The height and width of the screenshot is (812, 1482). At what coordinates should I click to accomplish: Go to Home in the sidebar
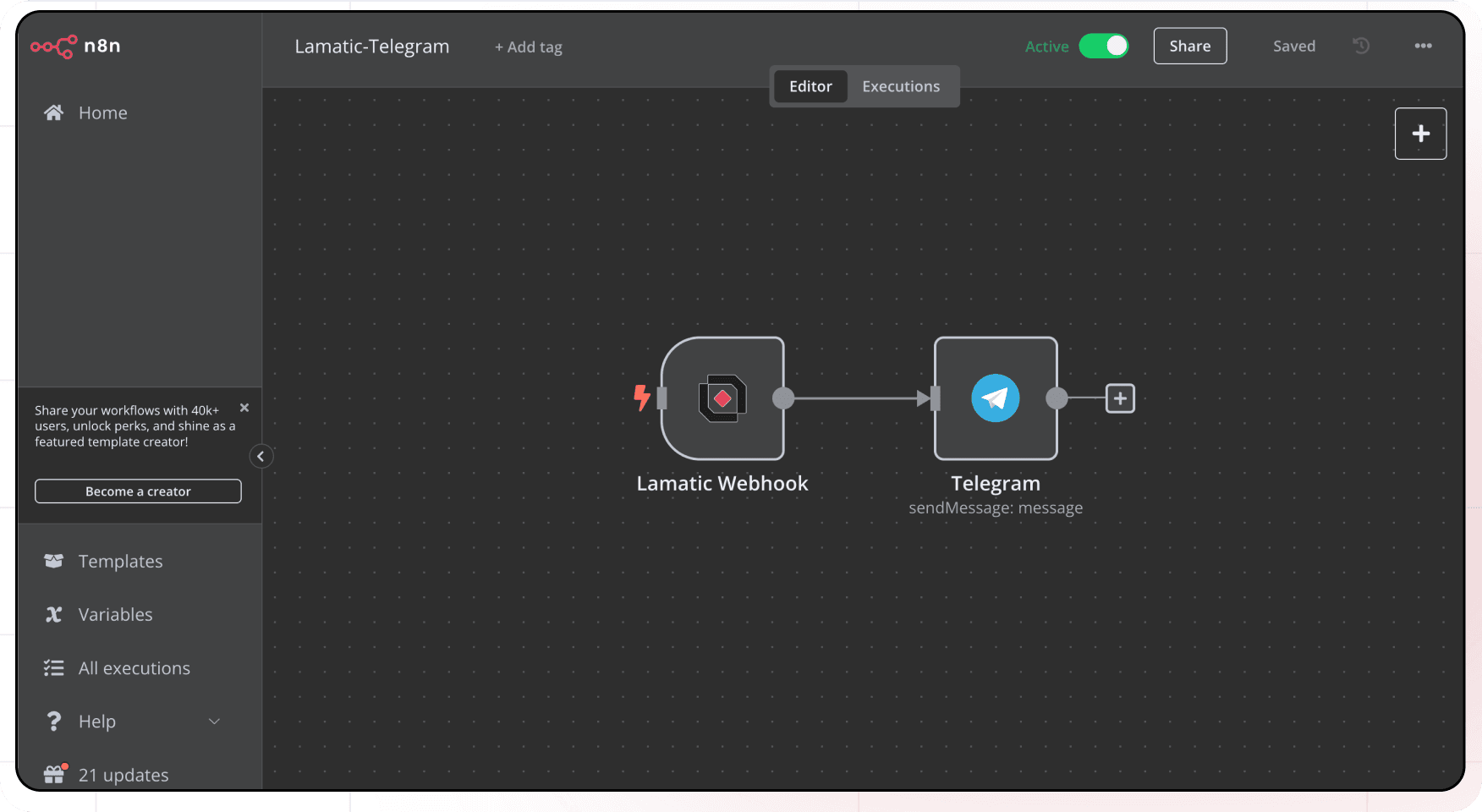click(x=102, y=112)
